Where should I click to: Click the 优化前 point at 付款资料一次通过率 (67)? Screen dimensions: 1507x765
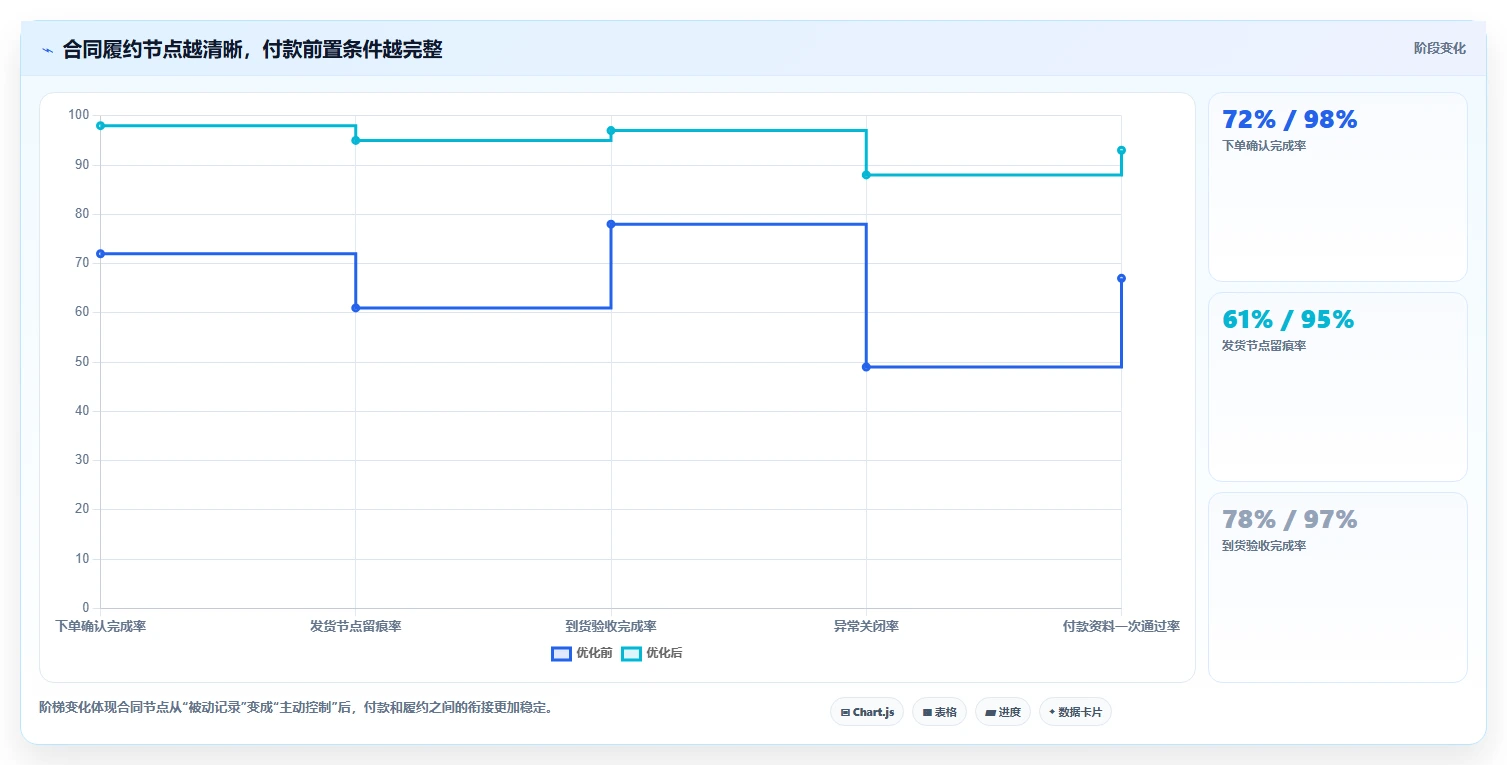point(1121,278)
